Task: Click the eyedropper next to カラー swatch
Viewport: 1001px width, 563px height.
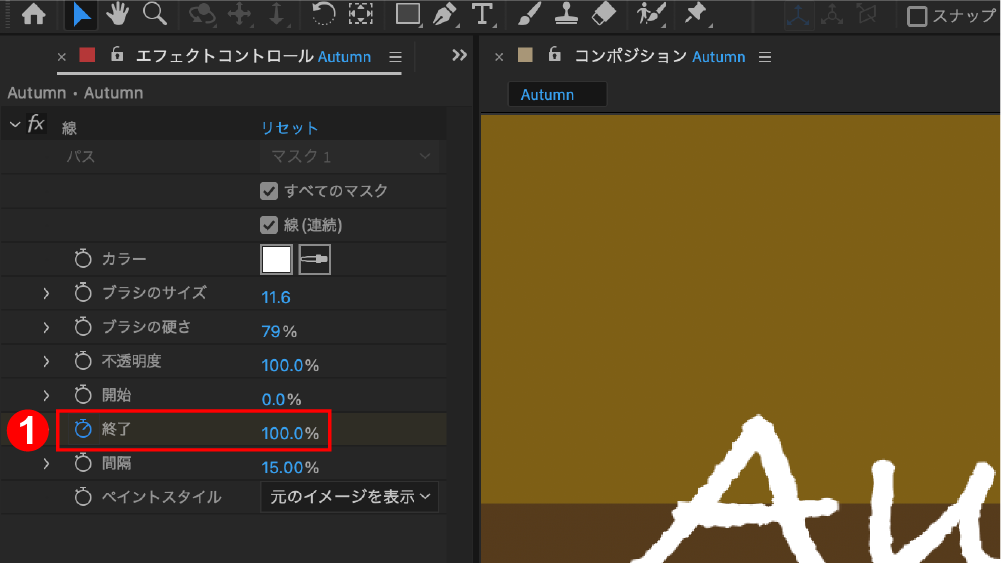Action: [315, 259]
